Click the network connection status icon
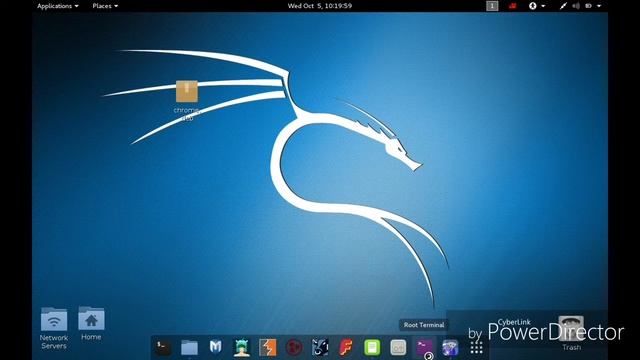 pos(563,6)
